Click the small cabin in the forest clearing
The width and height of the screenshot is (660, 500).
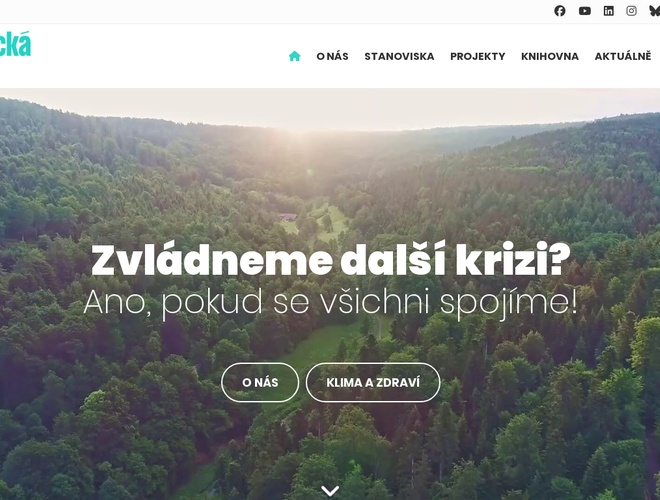pos(288,217)
